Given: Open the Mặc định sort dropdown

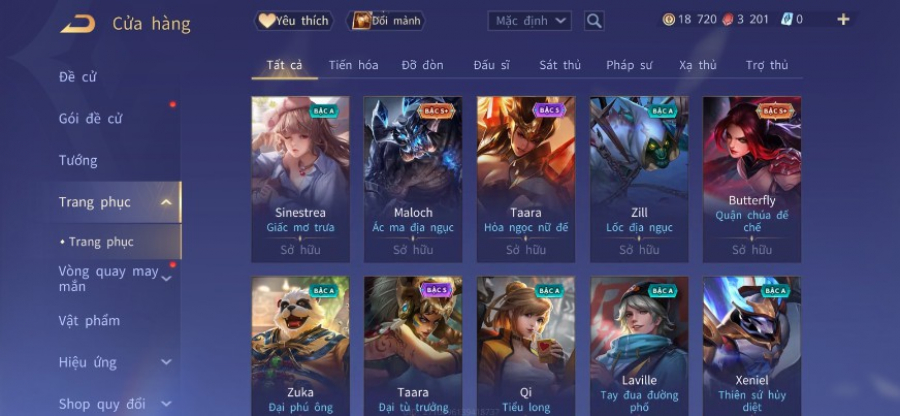Looking at the screenshot, I should click(529, 21).
